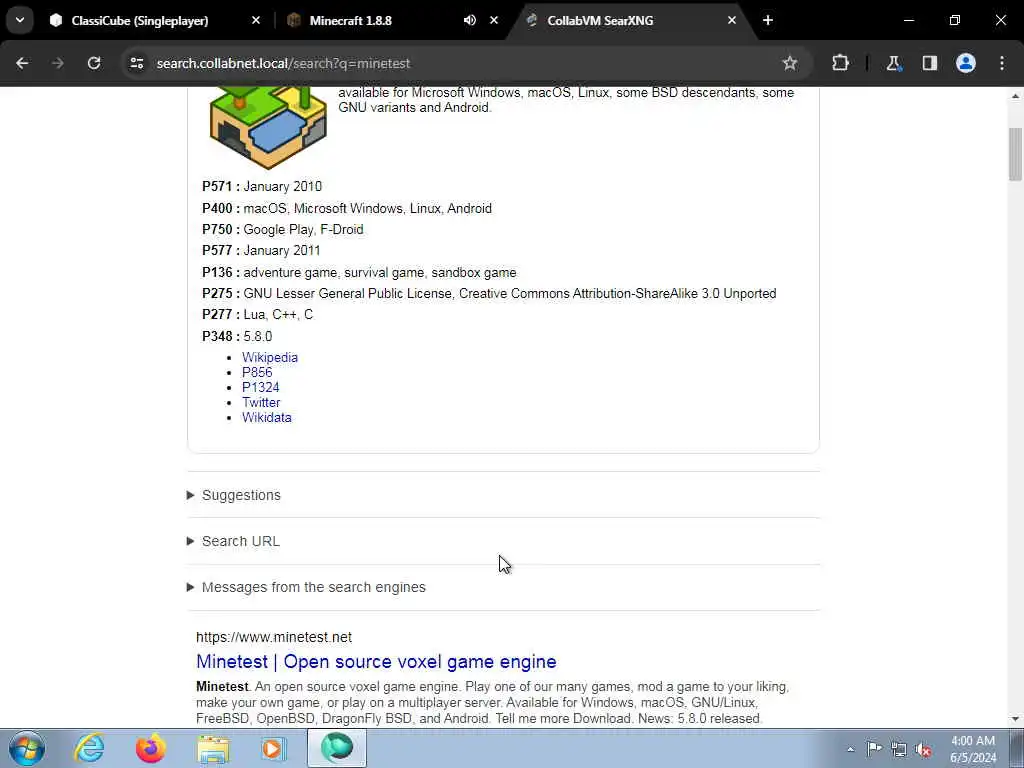Open site information icon in address bar
The image size is (1024, 768).
pos(136,63)
